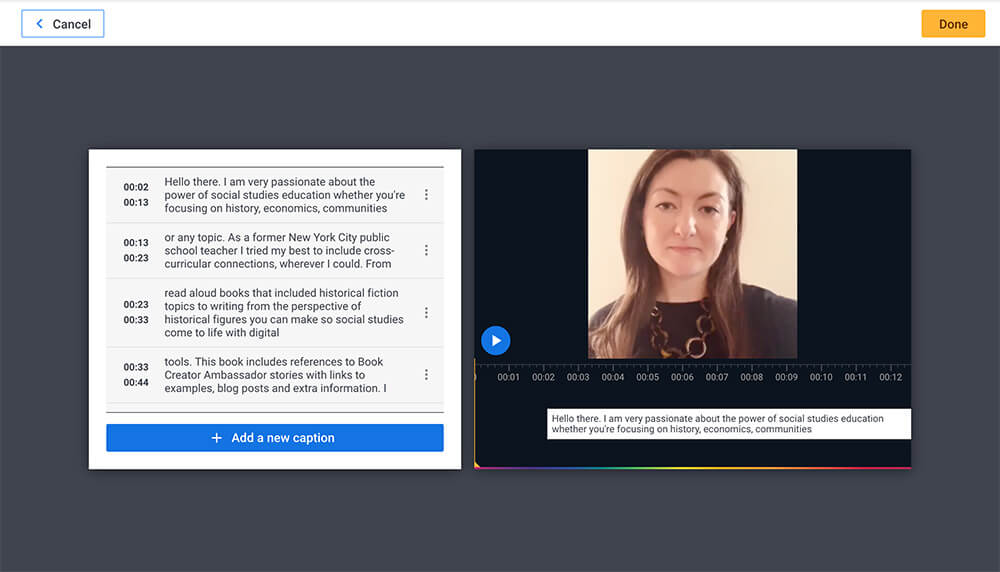Edit caption text starting 'Hello there'

point(285,195)
